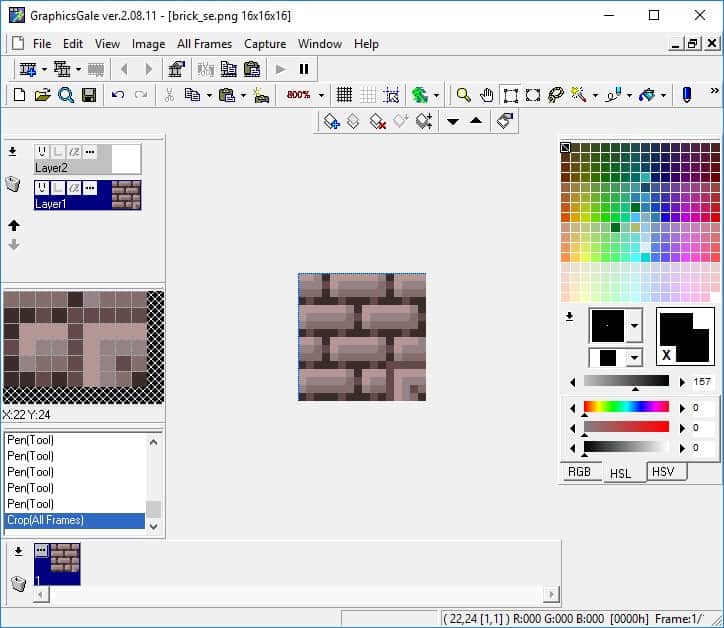The height and width of the screenshot is (628, 724).
Task: Pick the first black swatch in palette
Action: pyautogui.click(x=565, y=147)
